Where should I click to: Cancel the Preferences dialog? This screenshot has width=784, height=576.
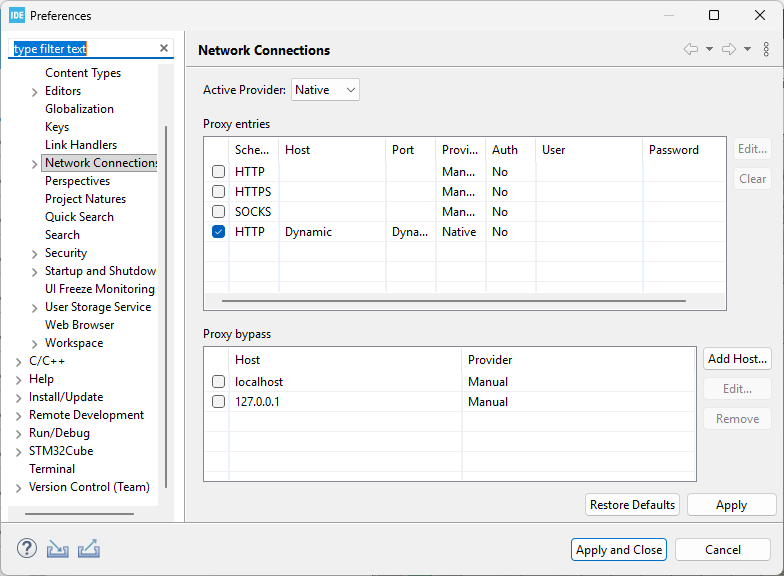coord(723,550)
